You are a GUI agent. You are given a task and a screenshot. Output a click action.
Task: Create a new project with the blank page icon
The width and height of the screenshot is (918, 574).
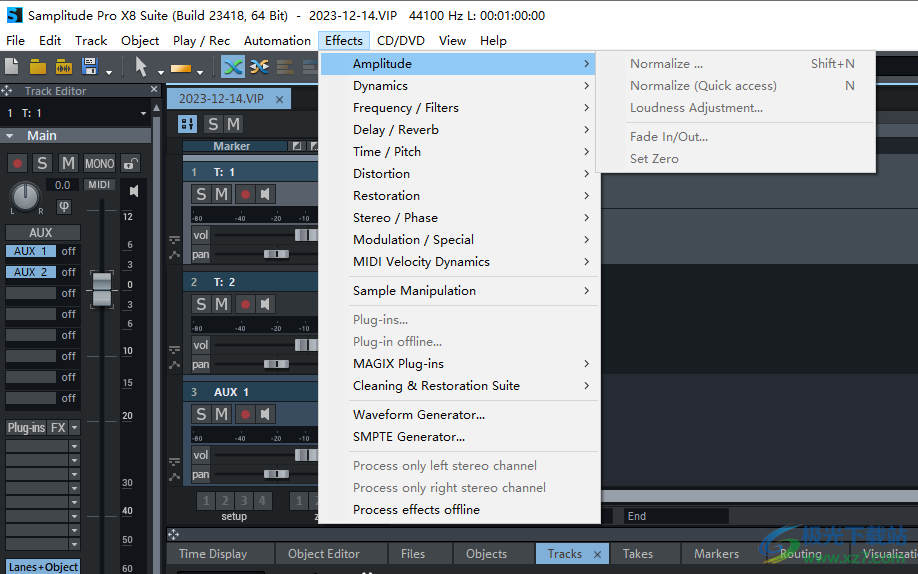(12, 66)
